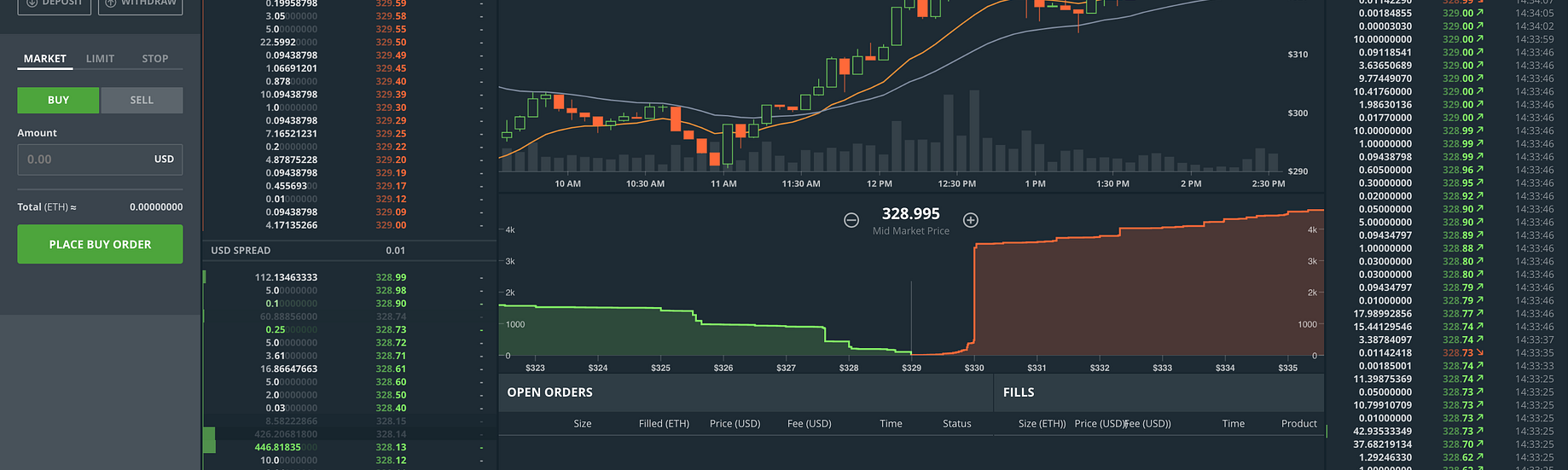Select ask price 329.50 in order book

click(x=391, y=42)
